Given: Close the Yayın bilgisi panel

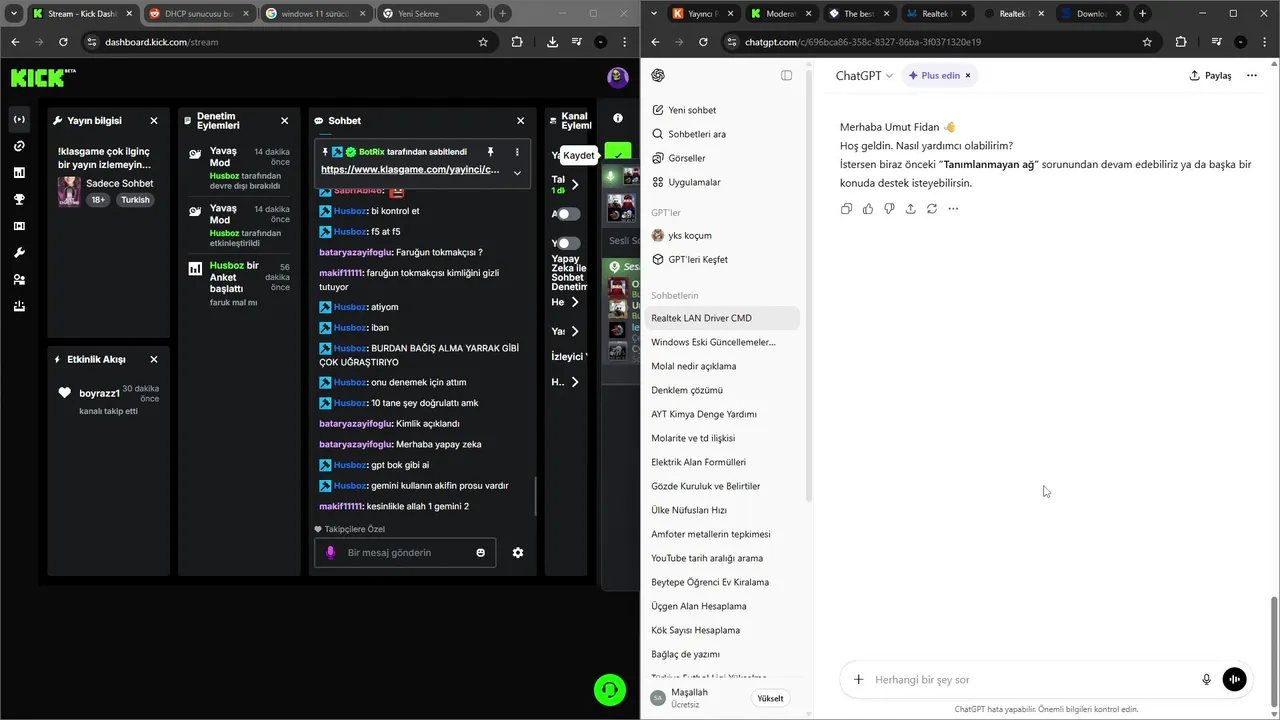Looking at the screenshot, I should coord(154,121).
